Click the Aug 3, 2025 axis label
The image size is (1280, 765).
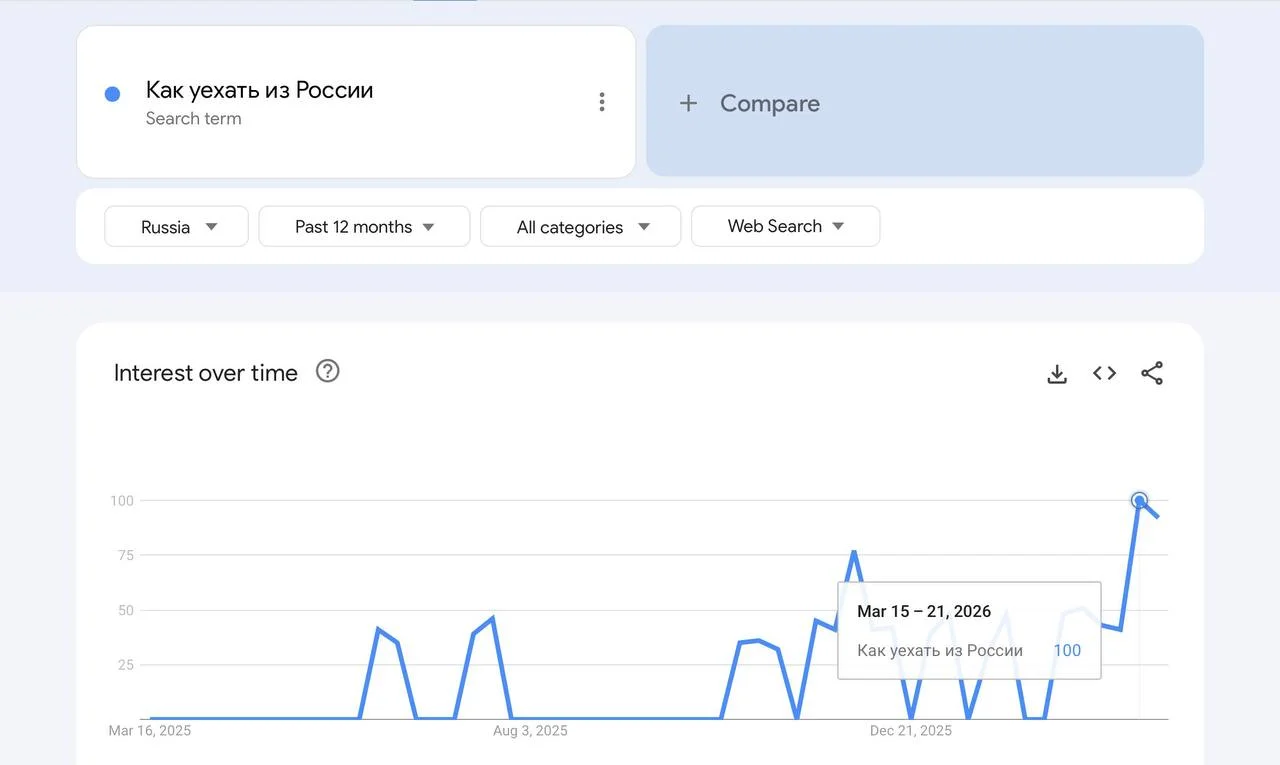[530, 731]
